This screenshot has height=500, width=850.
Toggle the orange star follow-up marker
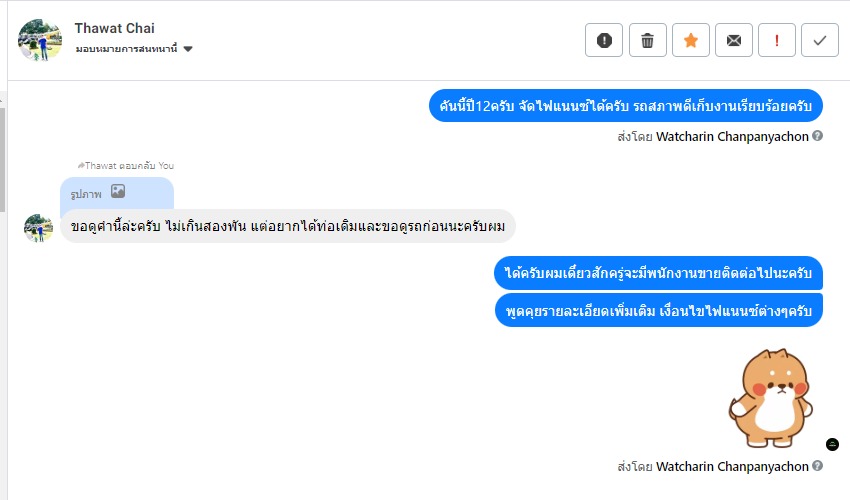pos(690,40)
